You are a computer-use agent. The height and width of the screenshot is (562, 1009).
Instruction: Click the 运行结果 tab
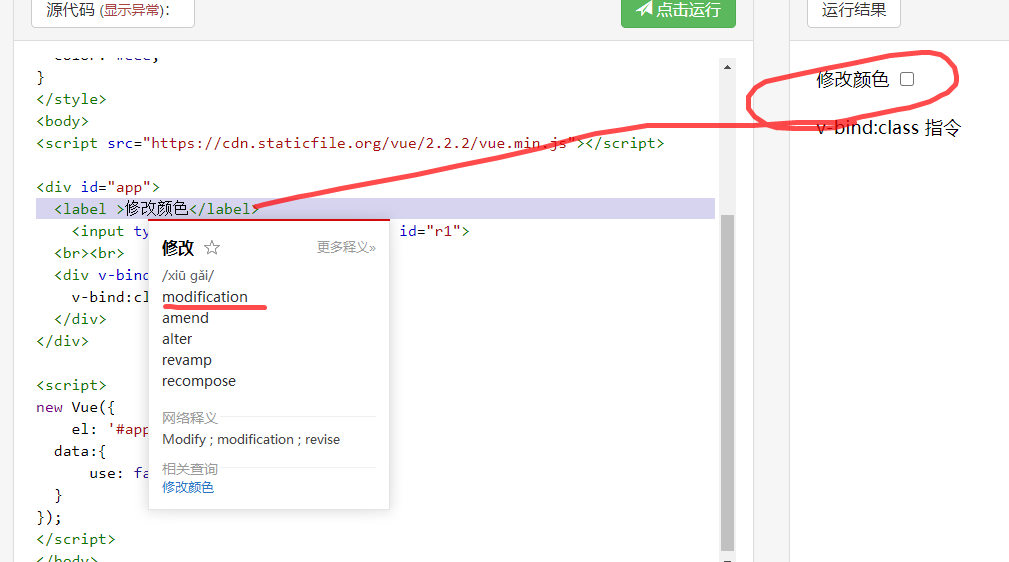coord(854,11)
